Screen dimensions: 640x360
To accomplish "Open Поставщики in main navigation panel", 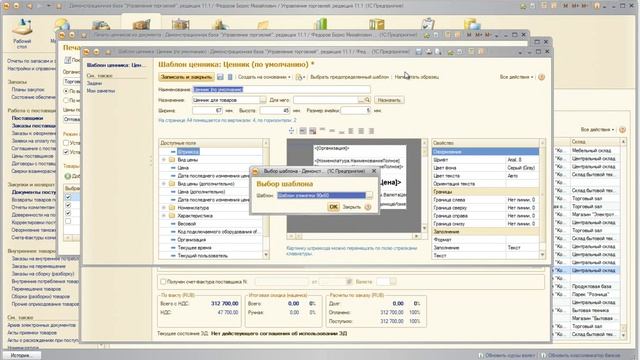I will pyautogui.click(x=27, y=118).
